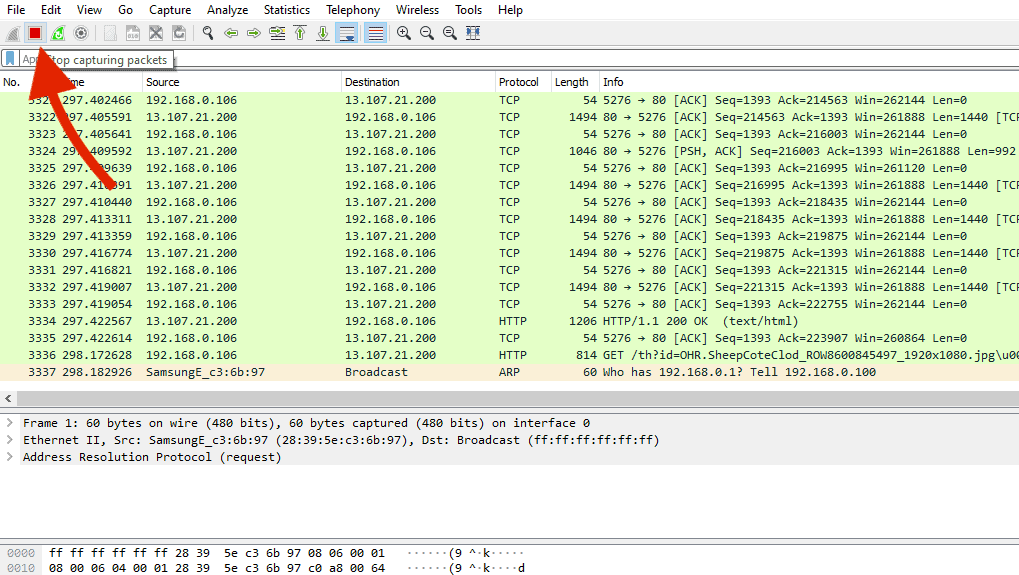Click hex dump row offset 0010

[x=21, y=568]
